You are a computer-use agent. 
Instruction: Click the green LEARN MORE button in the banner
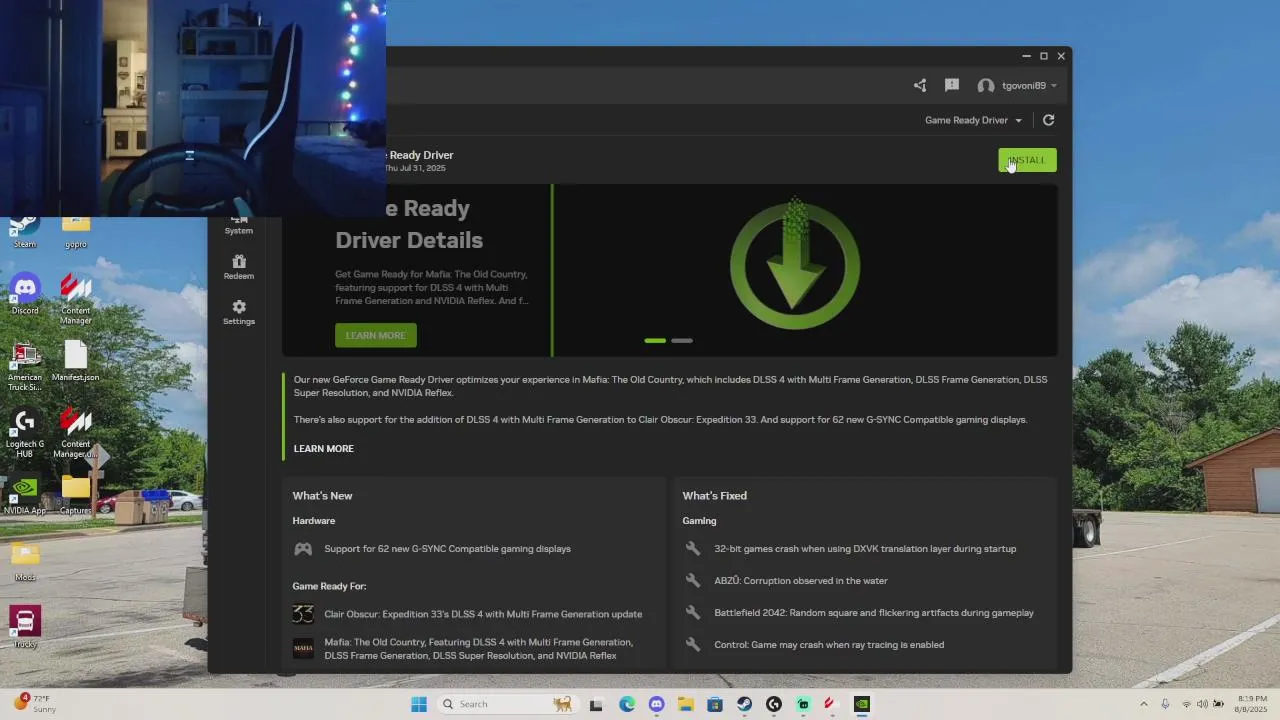(376, 335)
